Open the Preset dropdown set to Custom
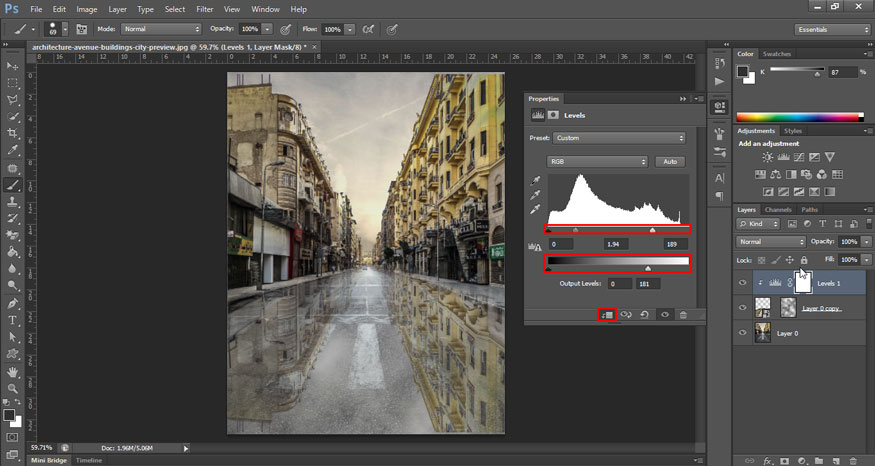Image resolution: width=875 pixels, height=466 pixels. pos(619,138)
